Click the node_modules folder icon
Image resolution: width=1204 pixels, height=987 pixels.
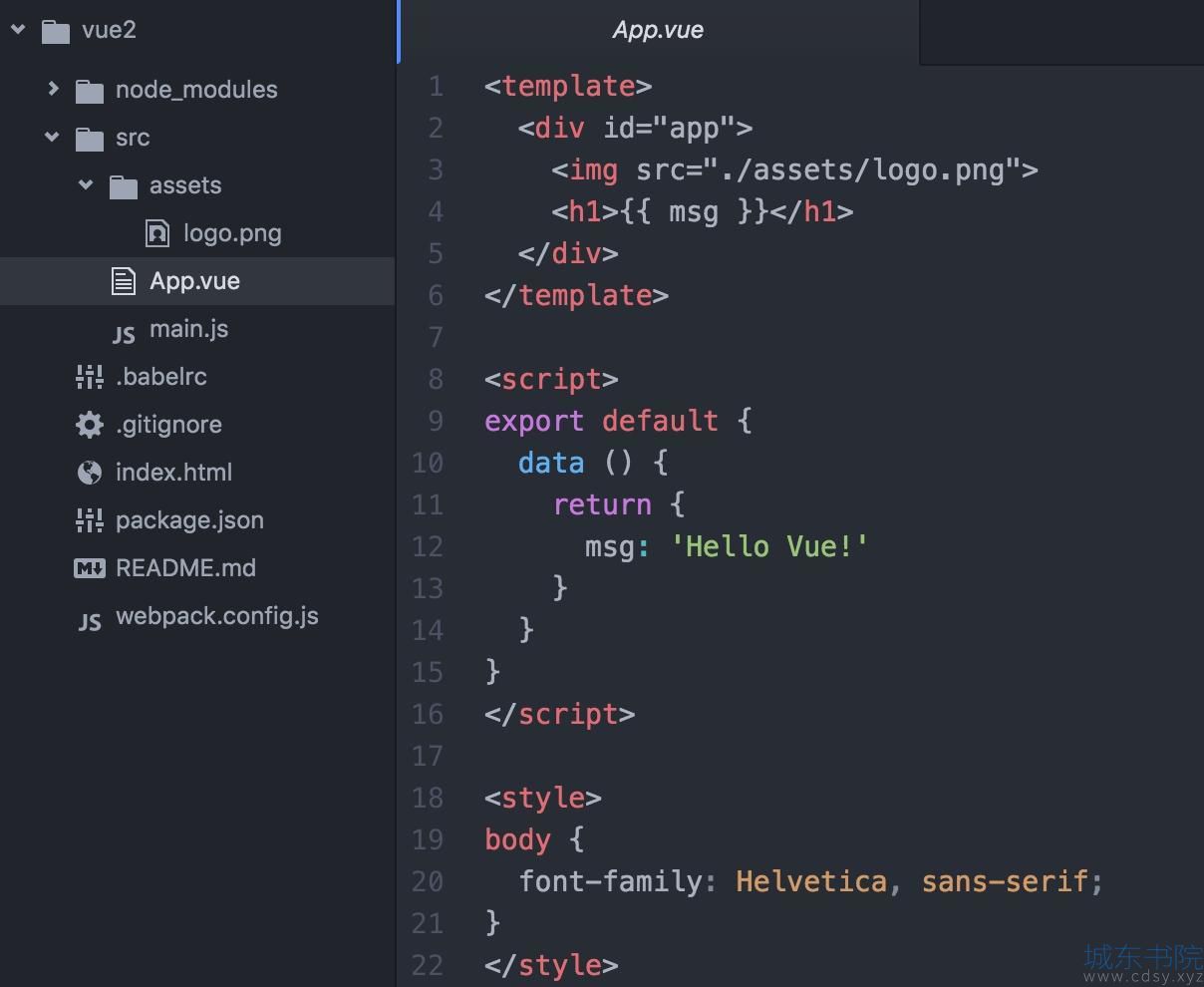90,92
